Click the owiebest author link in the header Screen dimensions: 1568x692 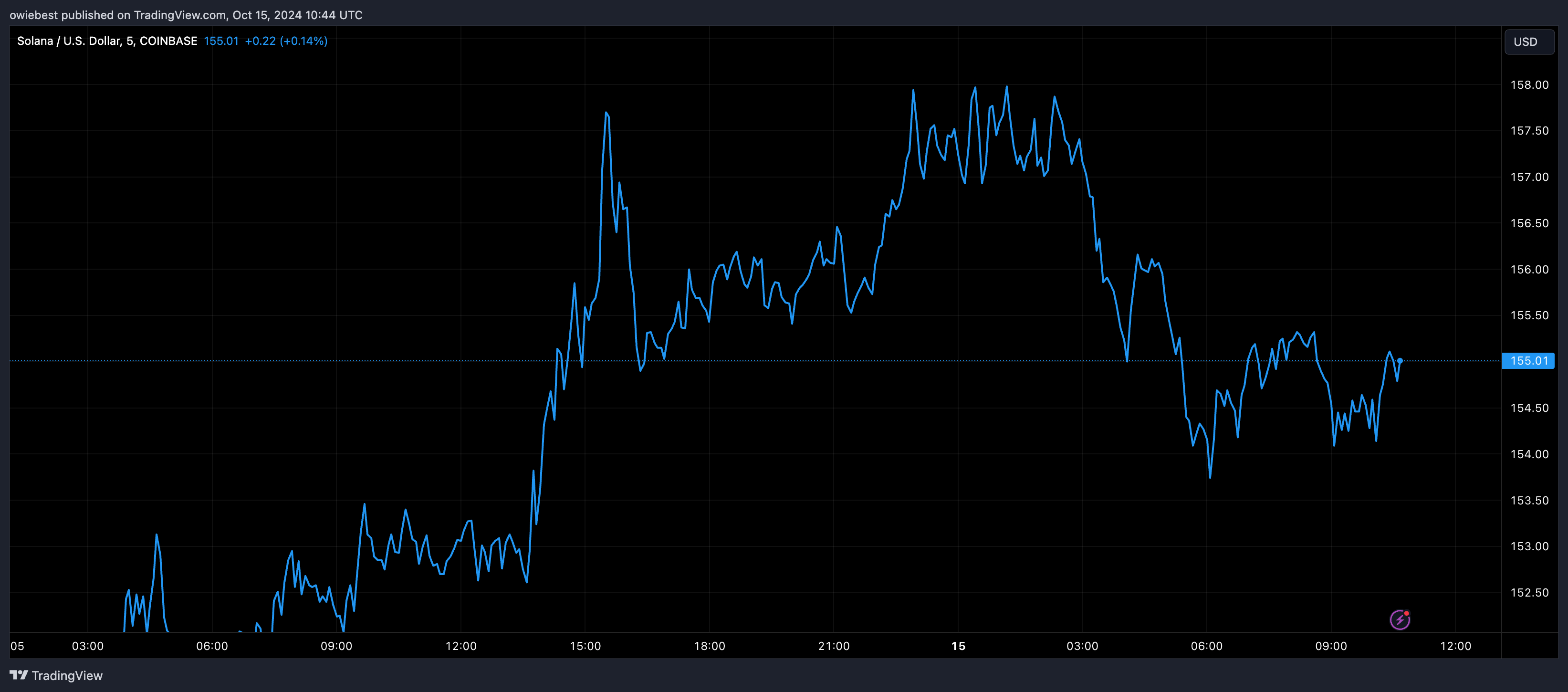(x=34, y=15)
